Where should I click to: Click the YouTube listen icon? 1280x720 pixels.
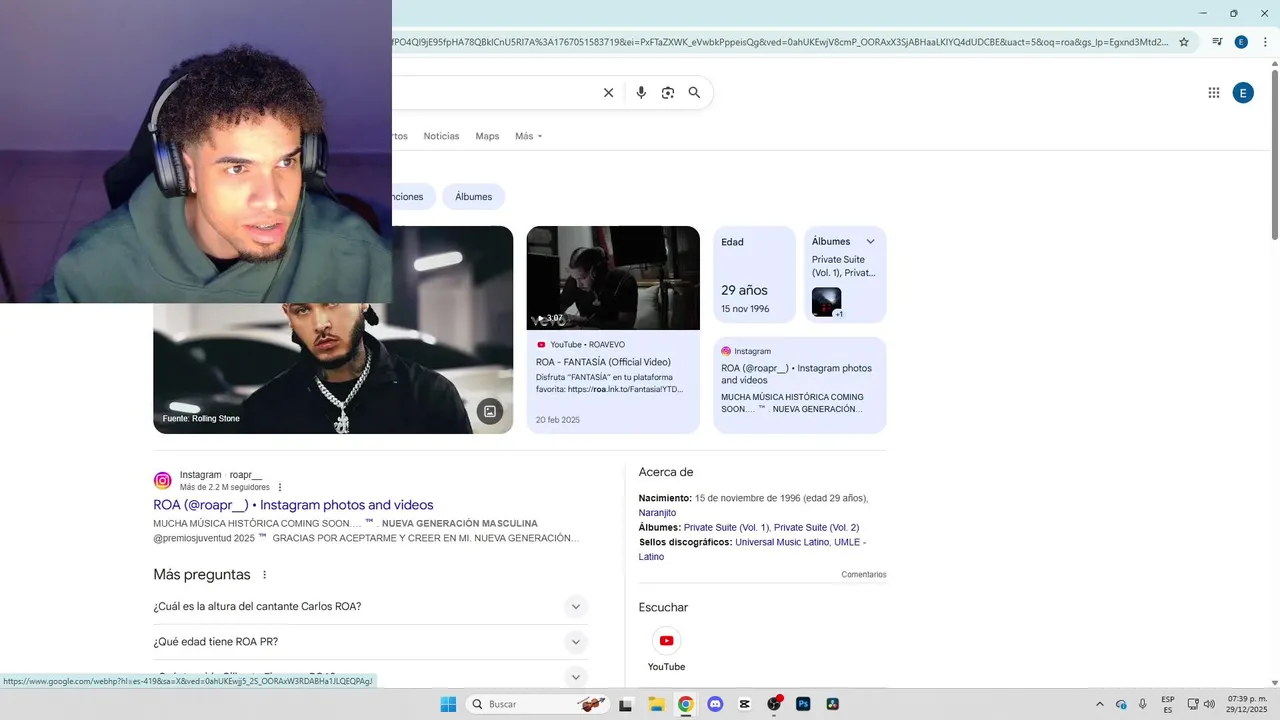[666, 641]
